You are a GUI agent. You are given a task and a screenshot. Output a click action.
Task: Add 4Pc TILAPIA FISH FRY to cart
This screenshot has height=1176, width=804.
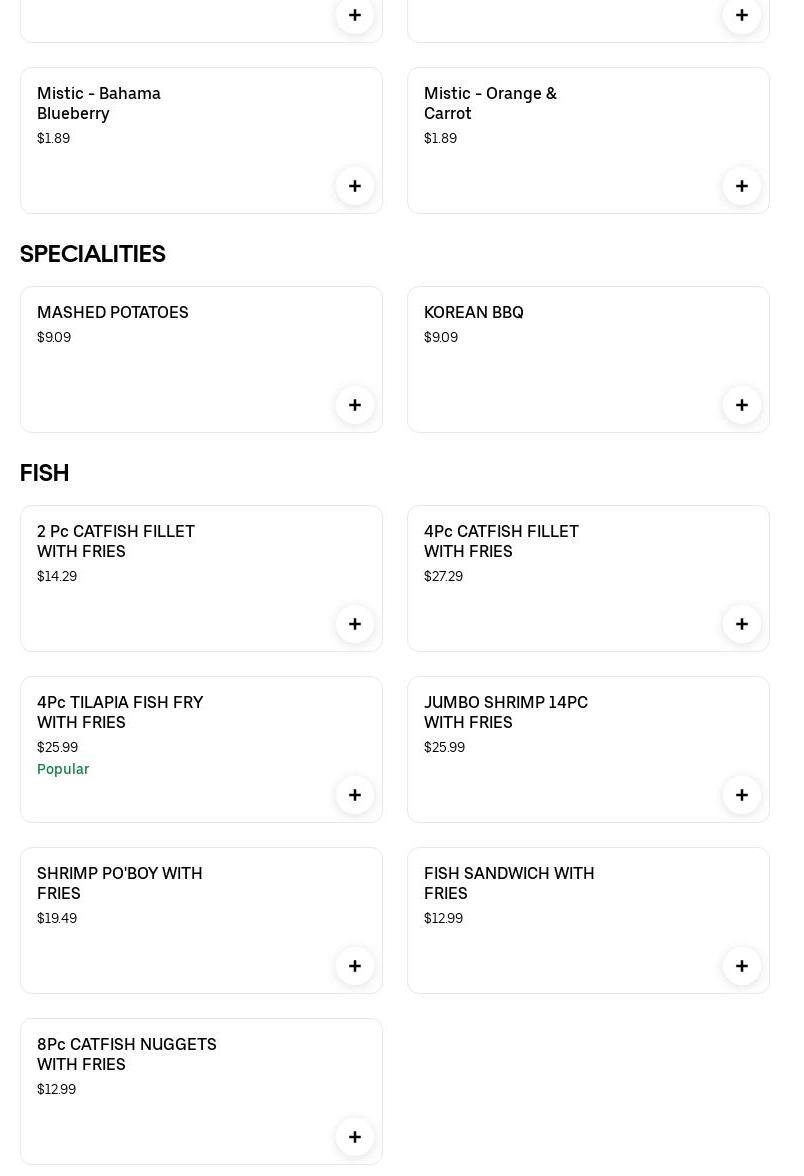click(x=355, y=795)
